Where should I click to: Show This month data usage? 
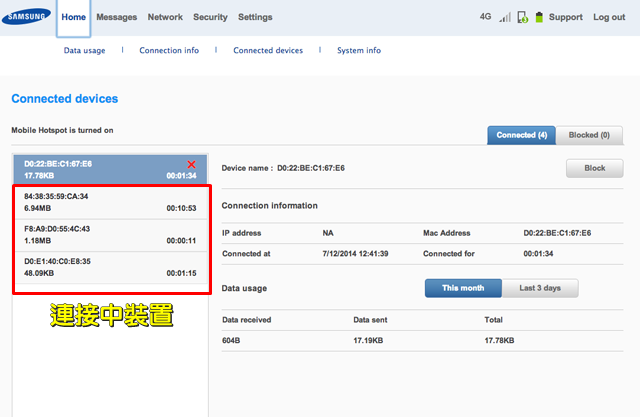463,288
